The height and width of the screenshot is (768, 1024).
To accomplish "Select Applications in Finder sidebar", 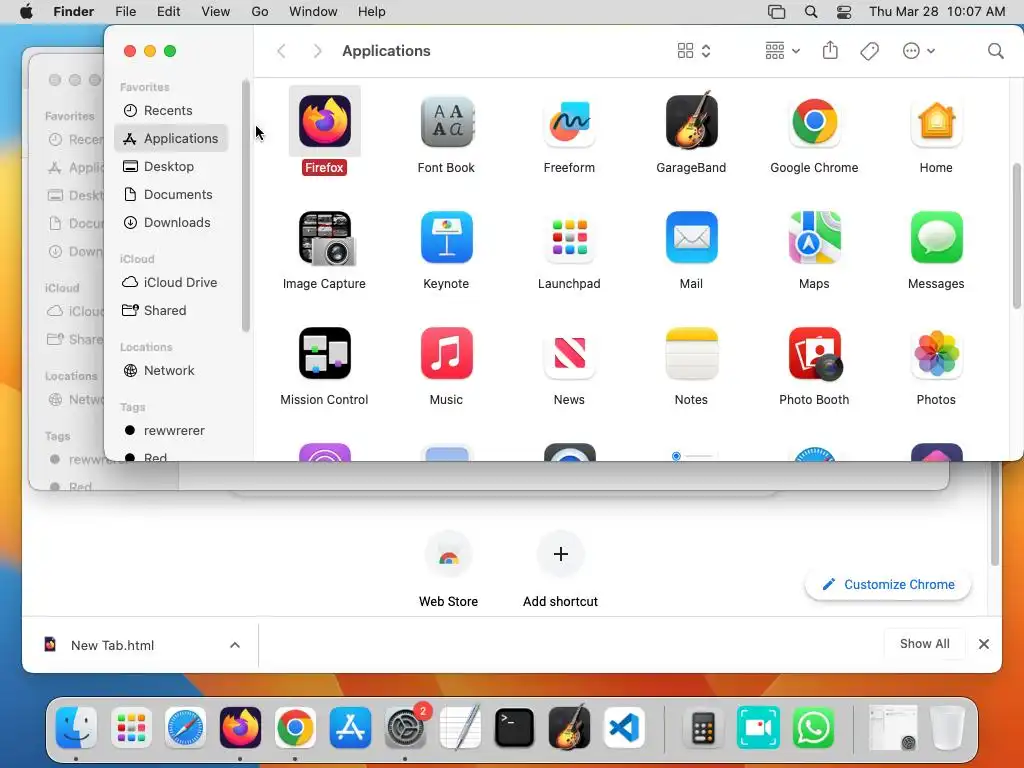I will click(171, 138).
